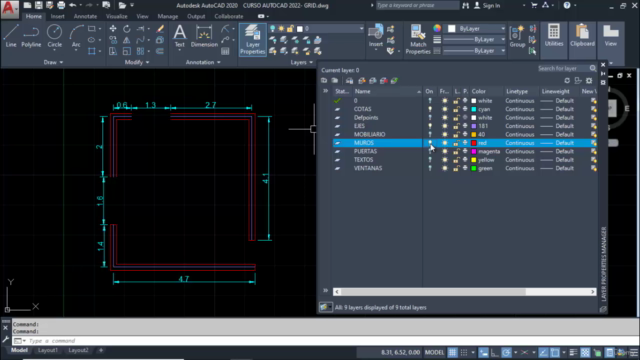Toggle MUROS layer On lightbulb
Screen dimensions: 640x360
click(x=430, y=143)
